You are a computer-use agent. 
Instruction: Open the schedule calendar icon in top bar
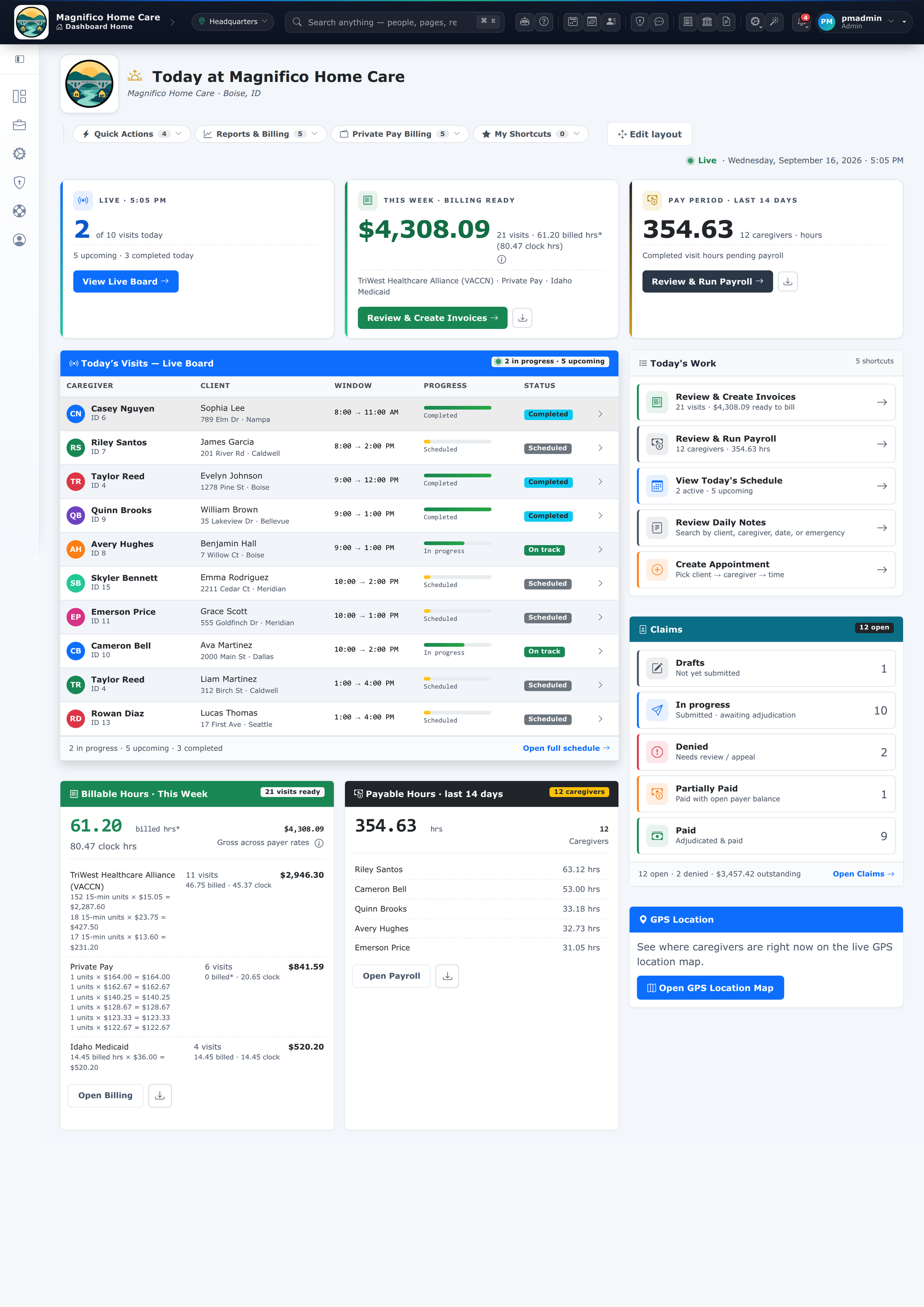573,22
